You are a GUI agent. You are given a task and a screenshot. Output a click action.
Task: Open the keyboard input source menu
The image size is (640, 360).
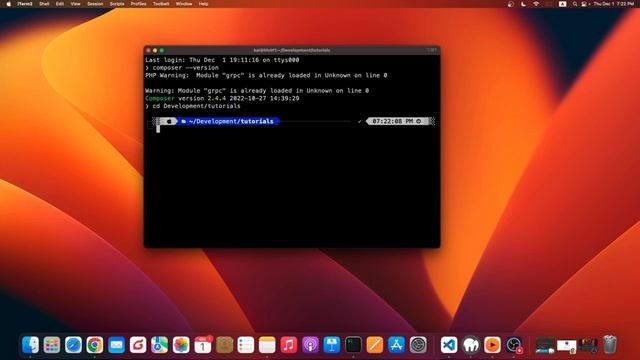coord(562,4)
